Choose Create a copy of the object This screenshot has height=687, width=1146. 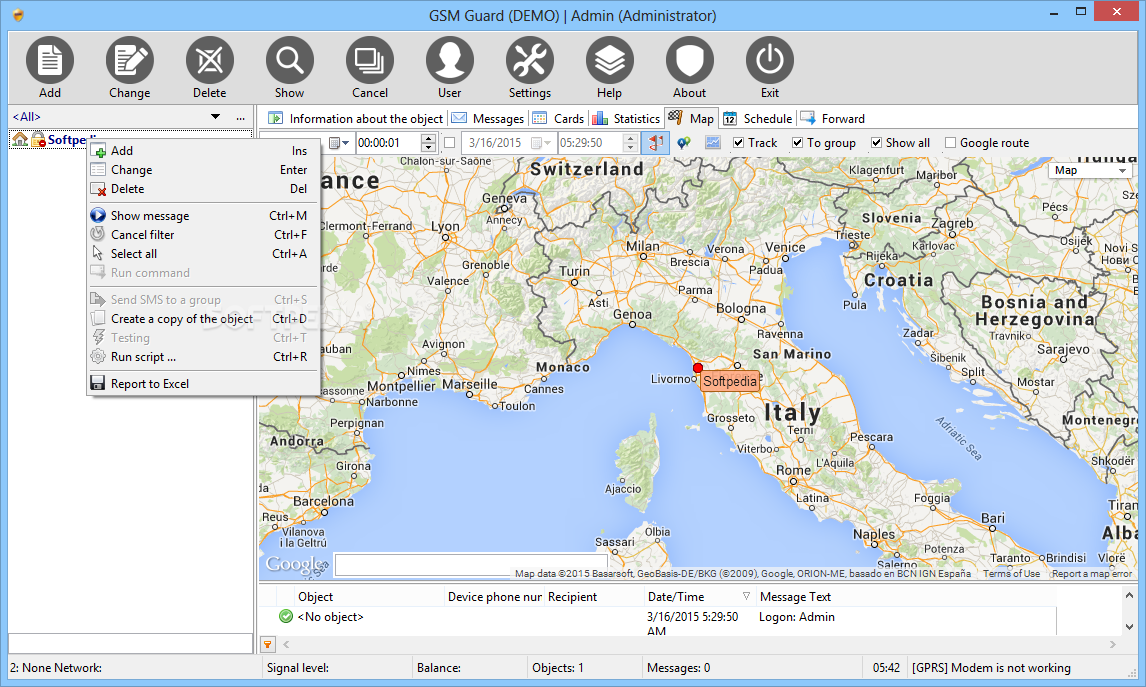(x=203, y=319)
